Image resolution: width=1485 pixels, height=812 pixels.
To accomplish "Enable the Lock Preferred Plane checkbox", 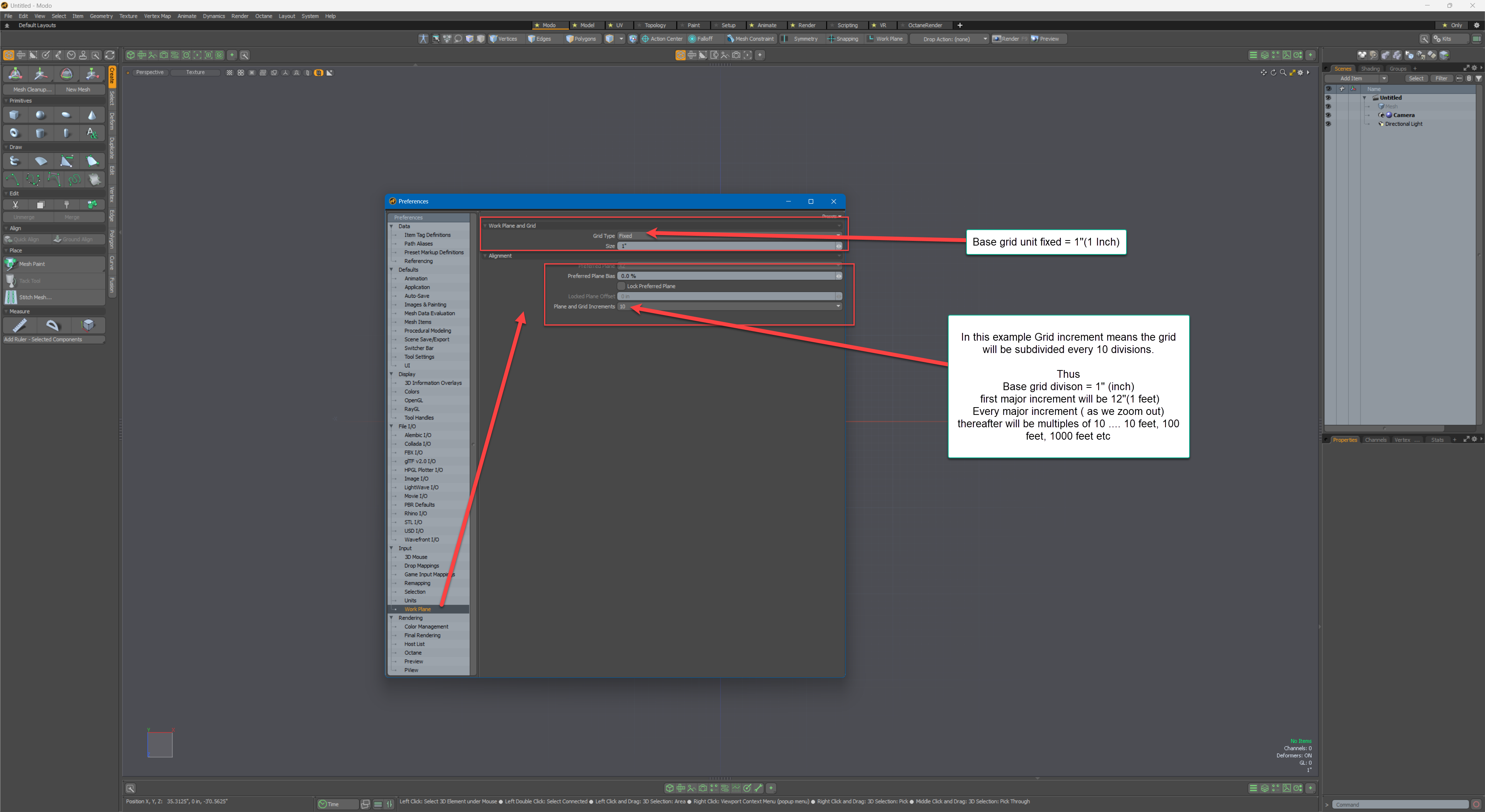I will pyautogui.click(x=621, y=286).
